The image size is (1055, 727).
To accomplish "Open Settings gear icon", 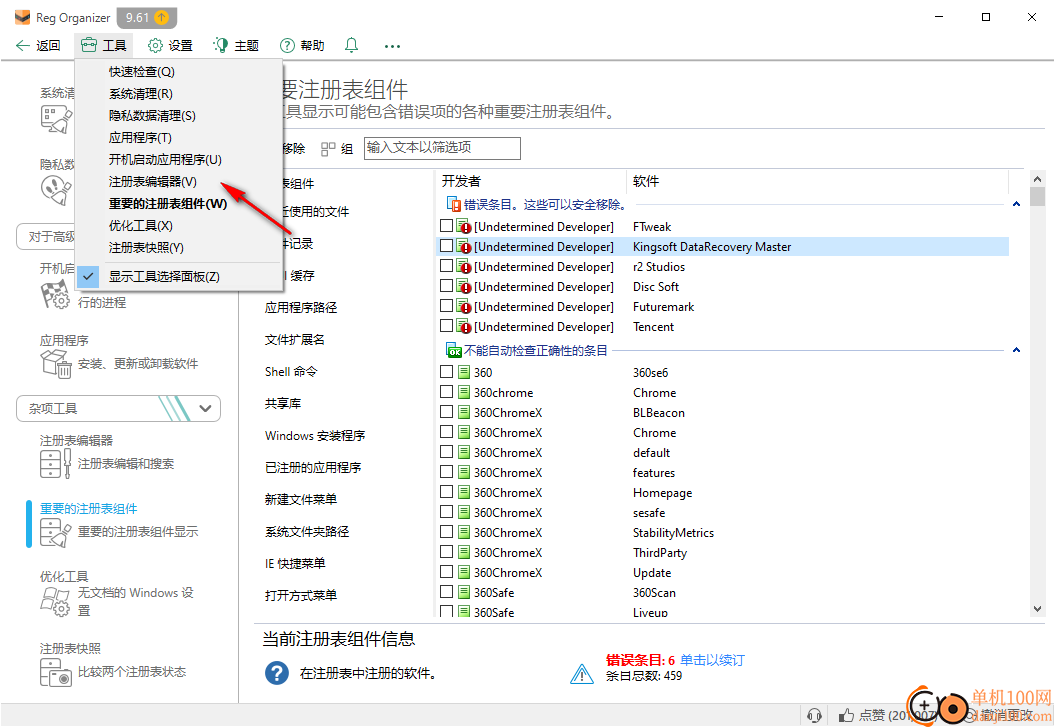I will click(x=155, y=46).
